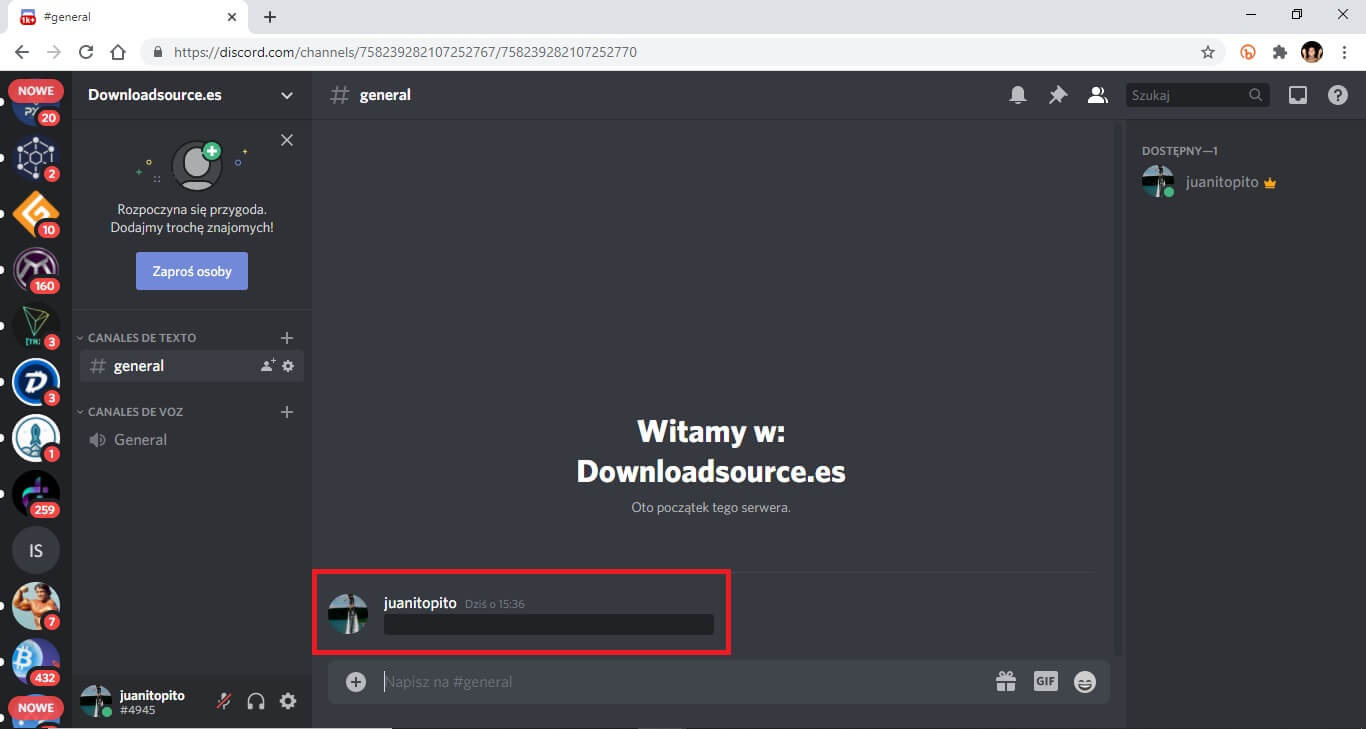This screenshot has width=1366, height=729.
Task: Click the orange extension icon in toolbar
Action: (1248, 52)
